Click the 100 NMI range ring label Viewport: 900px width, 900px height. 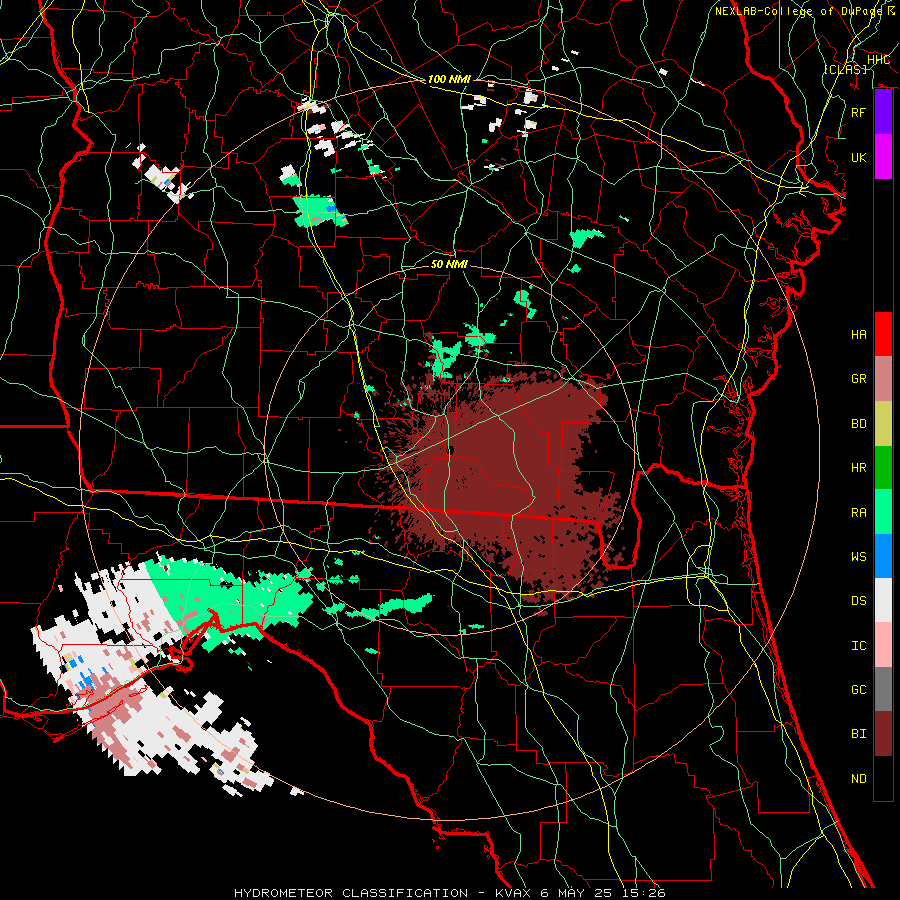tap(449, 79)
